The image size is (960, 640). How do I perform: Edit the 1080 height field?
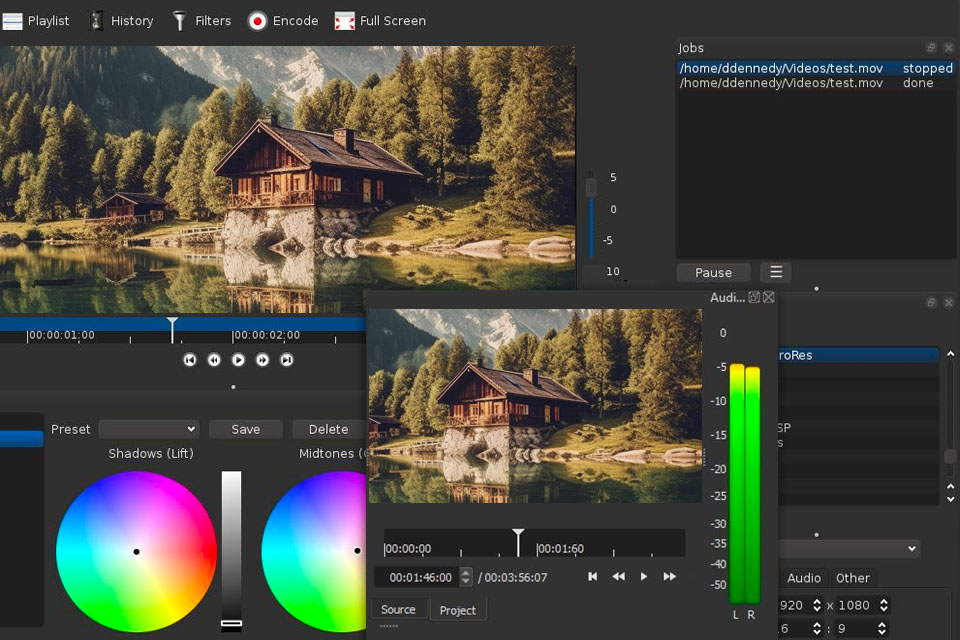(855, 605)
